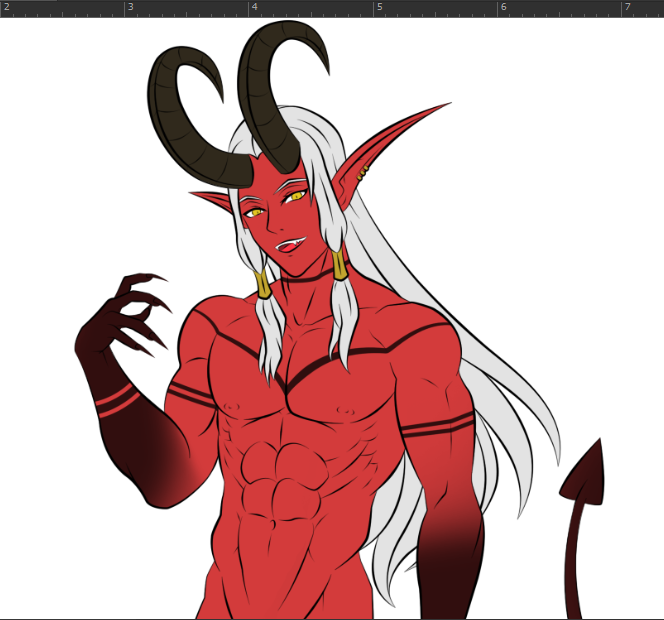This screenshot has height=620, width=664.
Task: Select the red stripes on the dark forearm
Action: [x=117, y=402]
